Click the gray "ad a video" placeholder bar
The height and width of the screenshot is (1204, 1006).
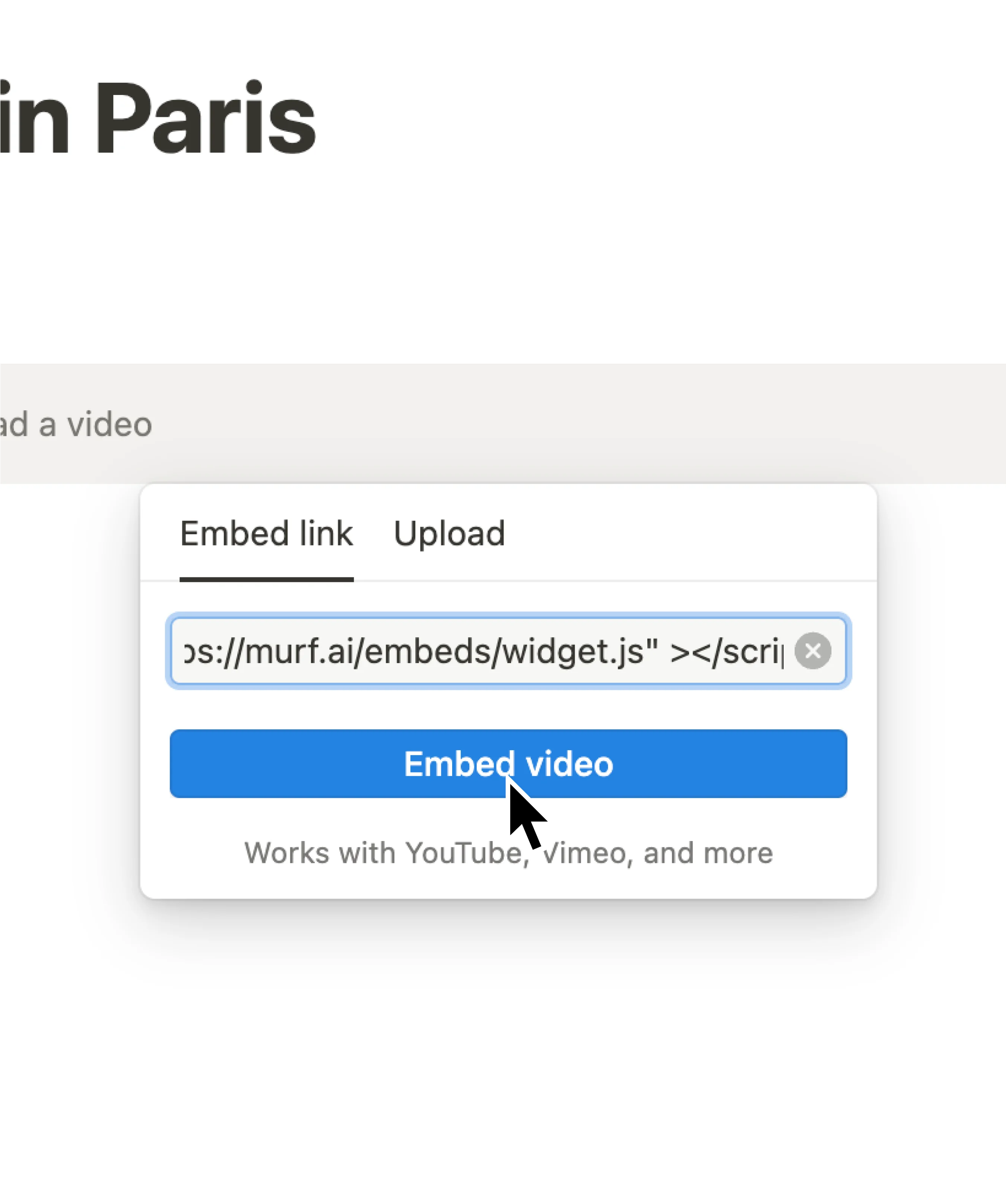[x=74, y=424]
